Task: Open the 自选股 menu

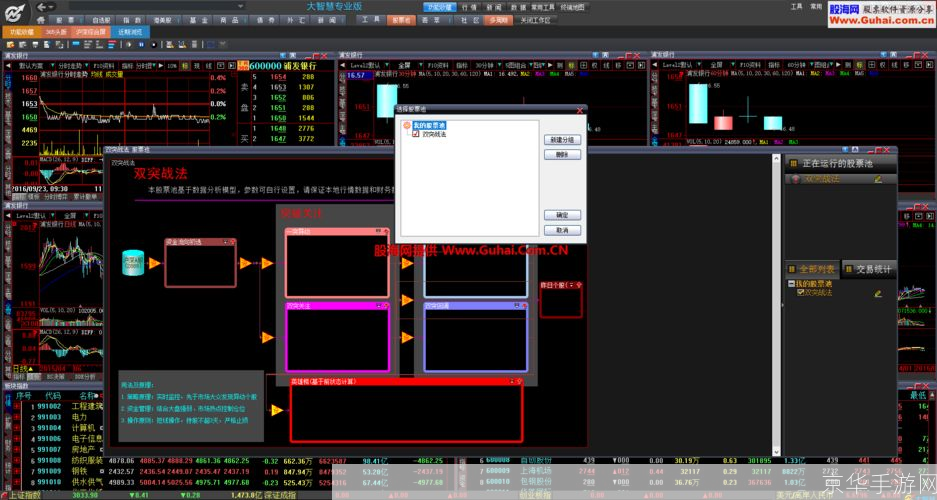Action: click(x=101, y=20)
